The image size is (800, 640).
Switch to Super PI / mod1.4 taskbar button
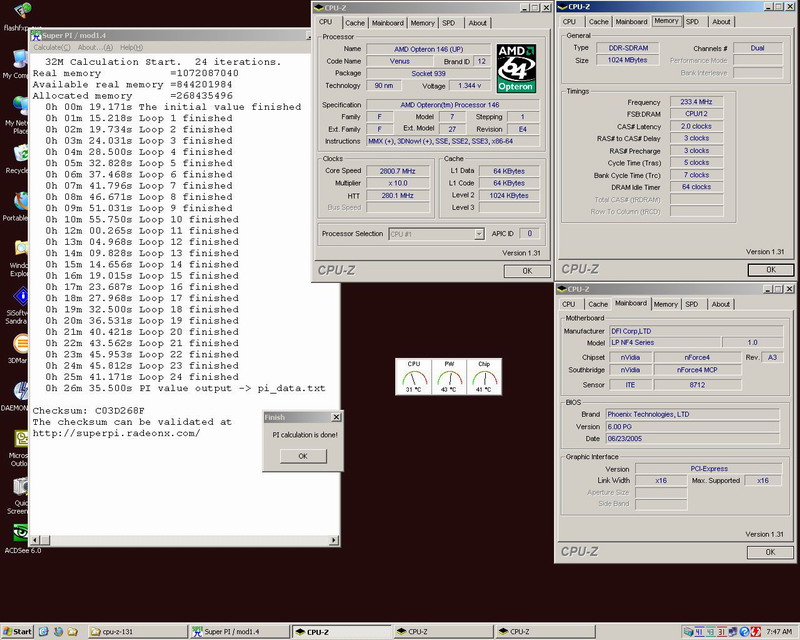pos(239,632)
